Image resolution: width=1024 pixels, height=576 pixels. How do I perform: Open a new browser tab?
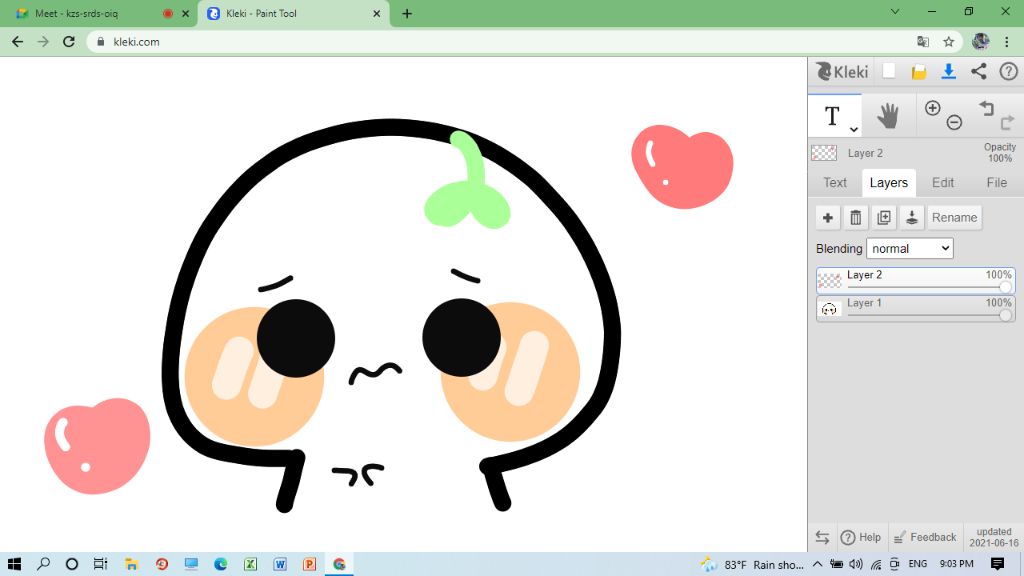click(x=407, y=13)
